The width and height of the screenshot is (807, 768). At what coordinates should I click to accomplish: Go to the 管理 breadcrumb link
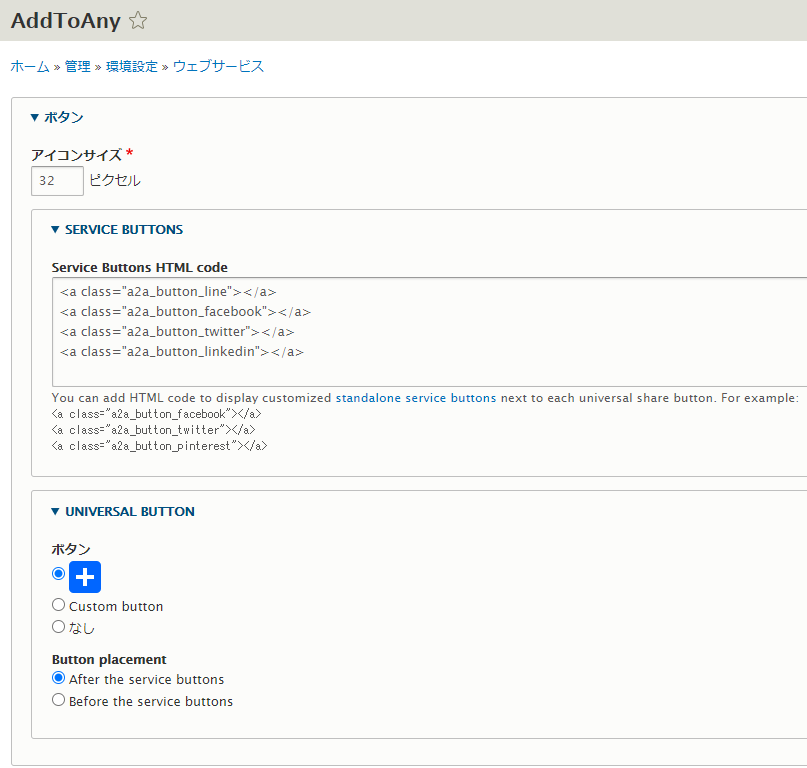[78, 66]
